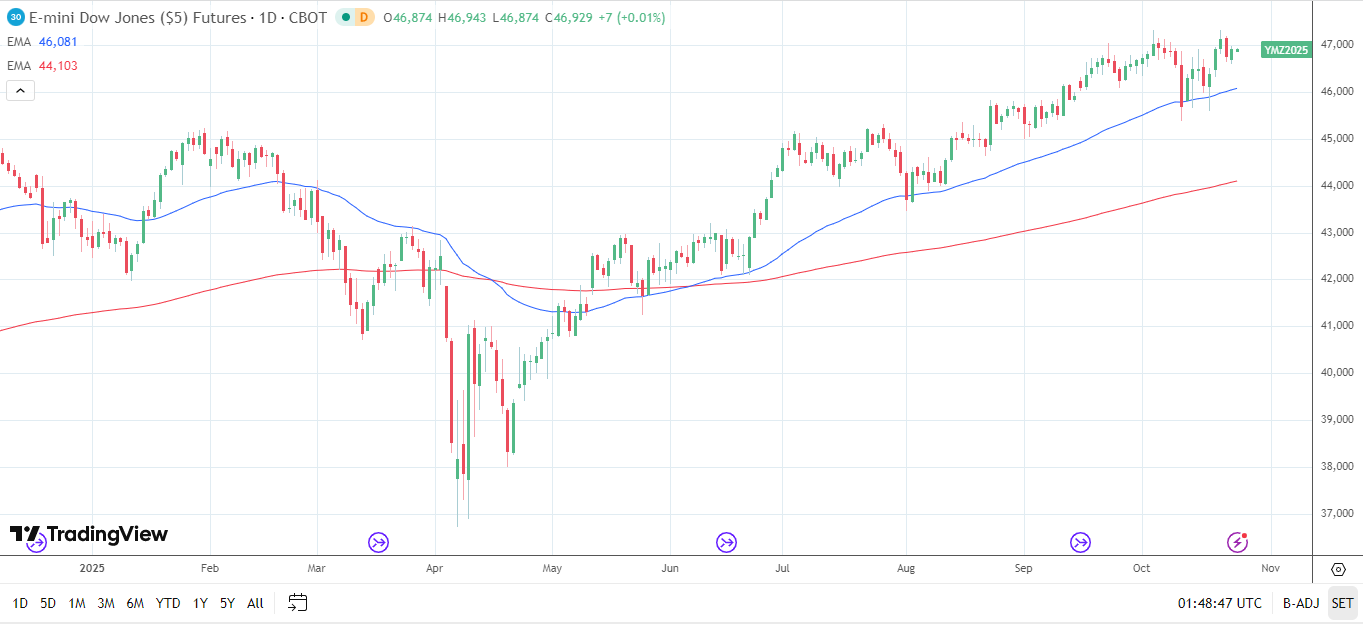
Task: Click the purple event marker below March
Action: coord(377,543)
